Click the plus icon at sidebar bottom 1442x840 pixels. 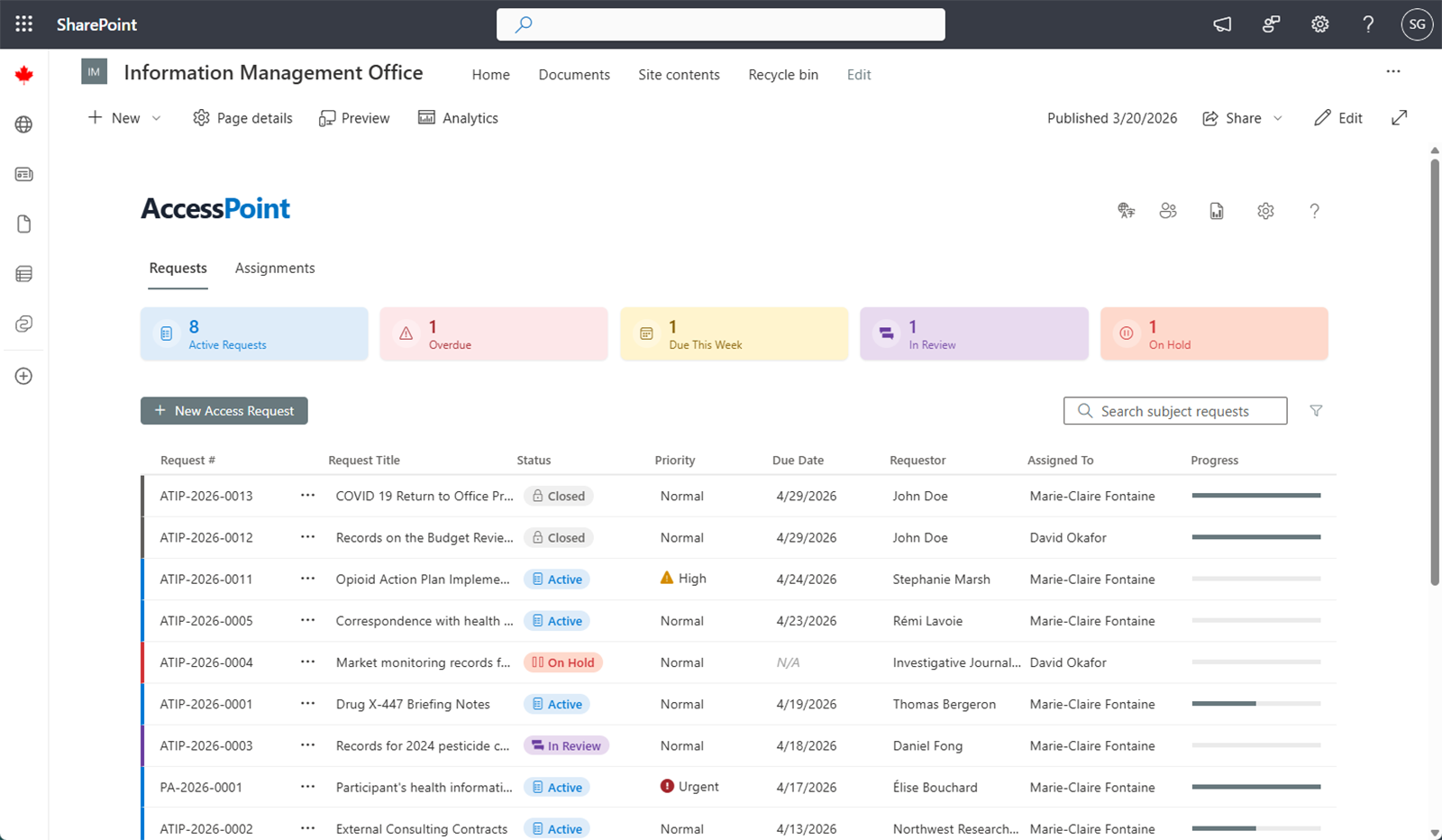tap(23, 376)
